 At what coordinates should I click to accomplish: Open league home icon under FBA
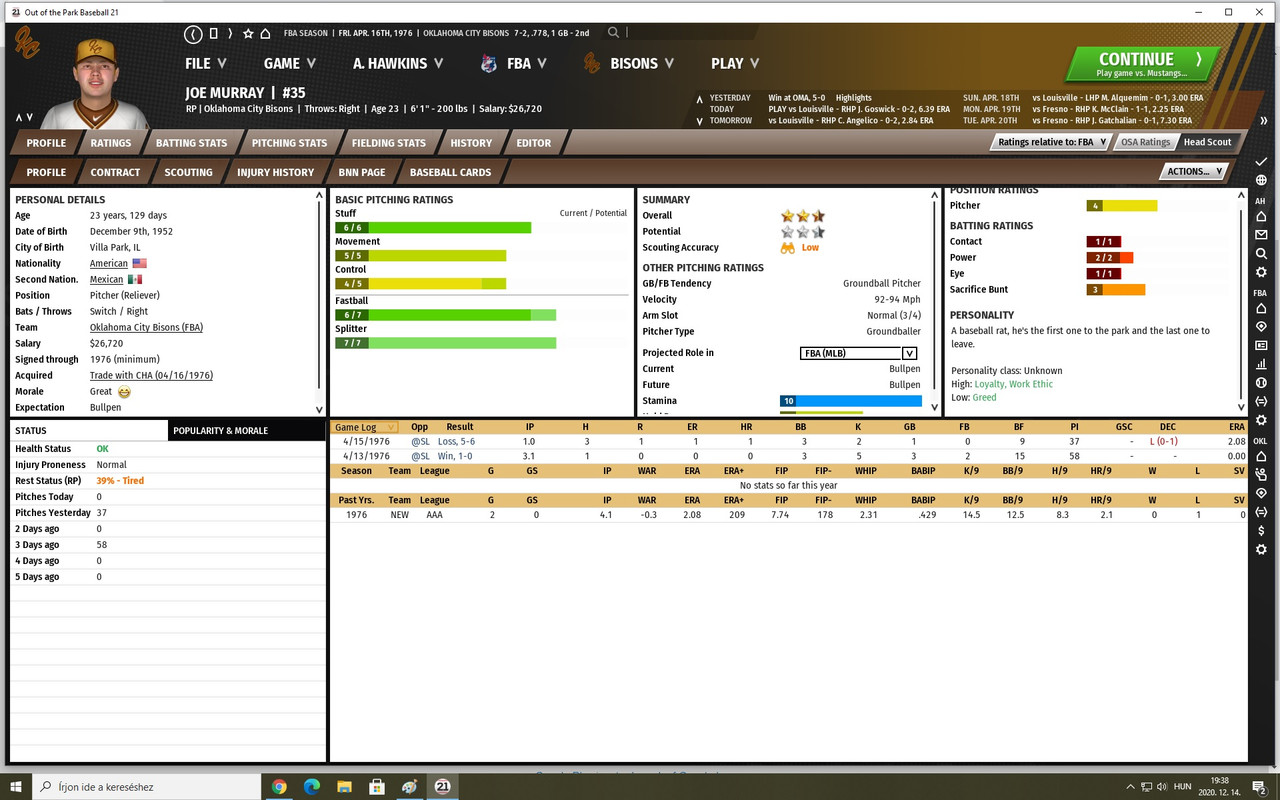1261,309
